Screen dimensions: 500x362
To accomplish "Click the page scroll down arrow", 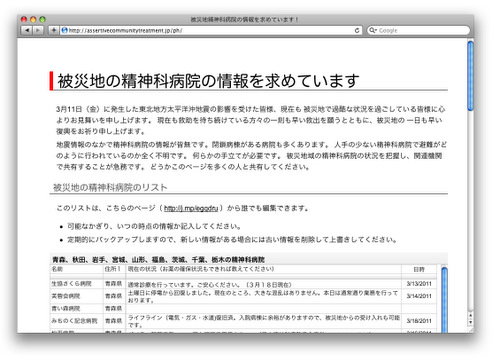I will point(470,322).
